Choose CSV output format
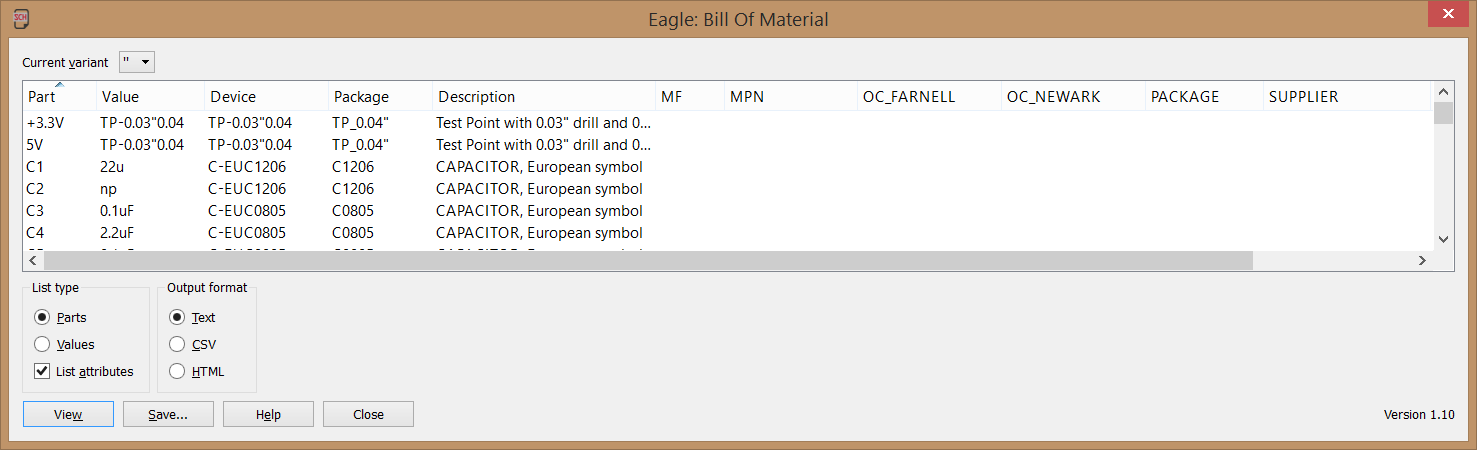1477x450 pixels. tap(177, 344)
